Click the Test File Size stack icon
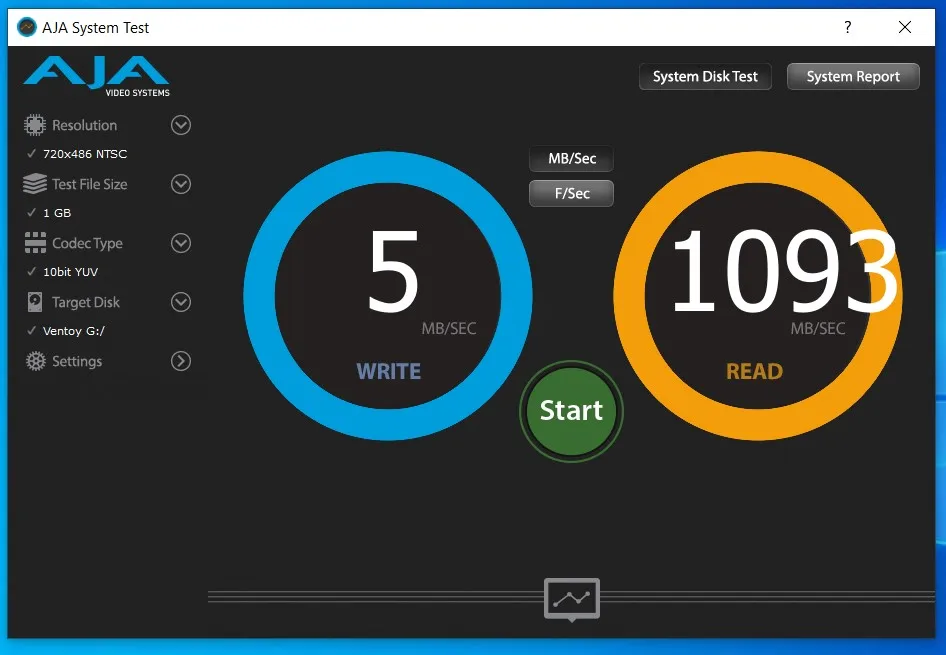This screenshot has width=946, height=655. pyautogui.click(x=35, y=183)
